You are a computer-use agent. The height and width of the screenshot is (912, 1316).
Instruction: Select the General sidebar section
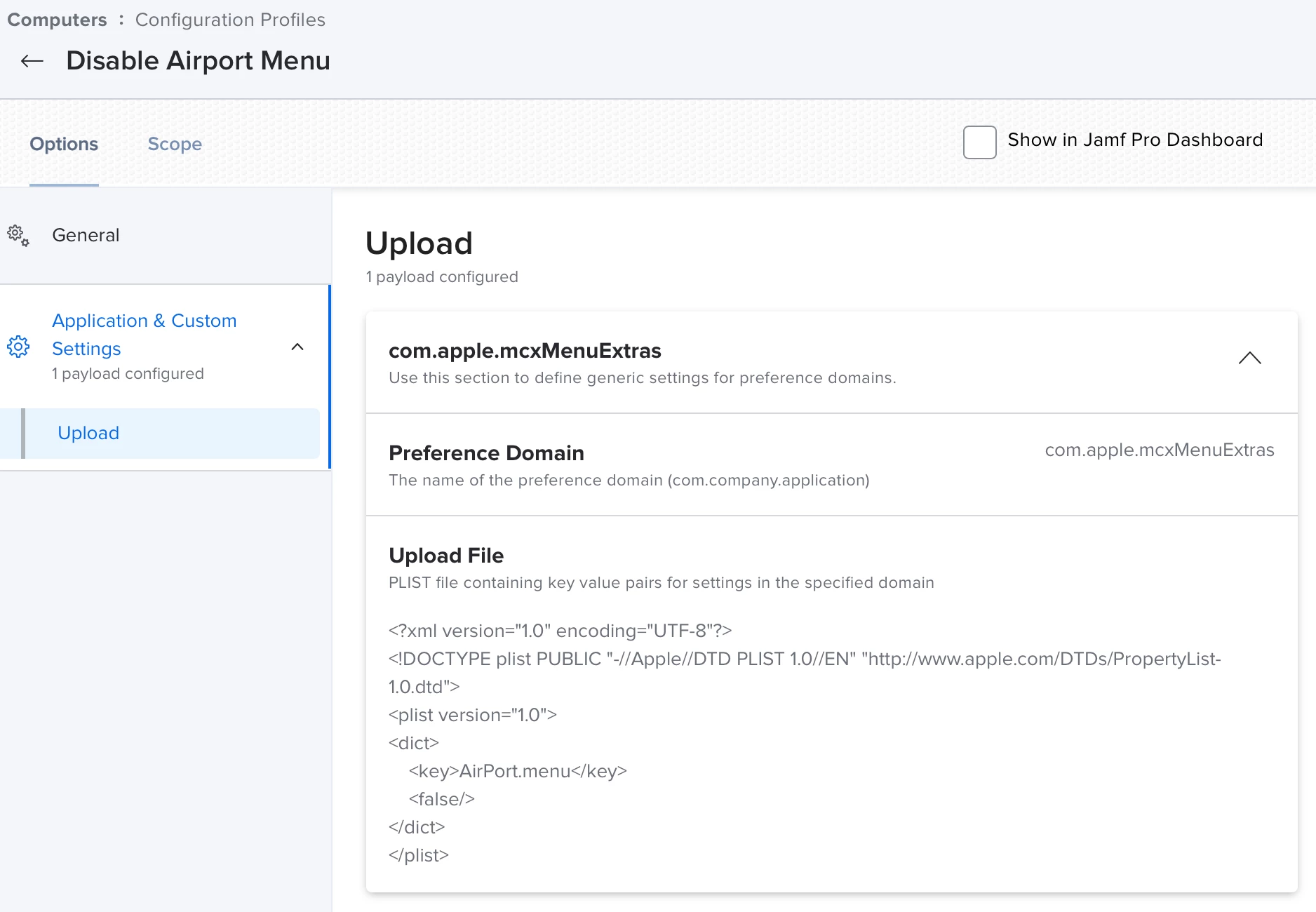[x=86, y=235]
